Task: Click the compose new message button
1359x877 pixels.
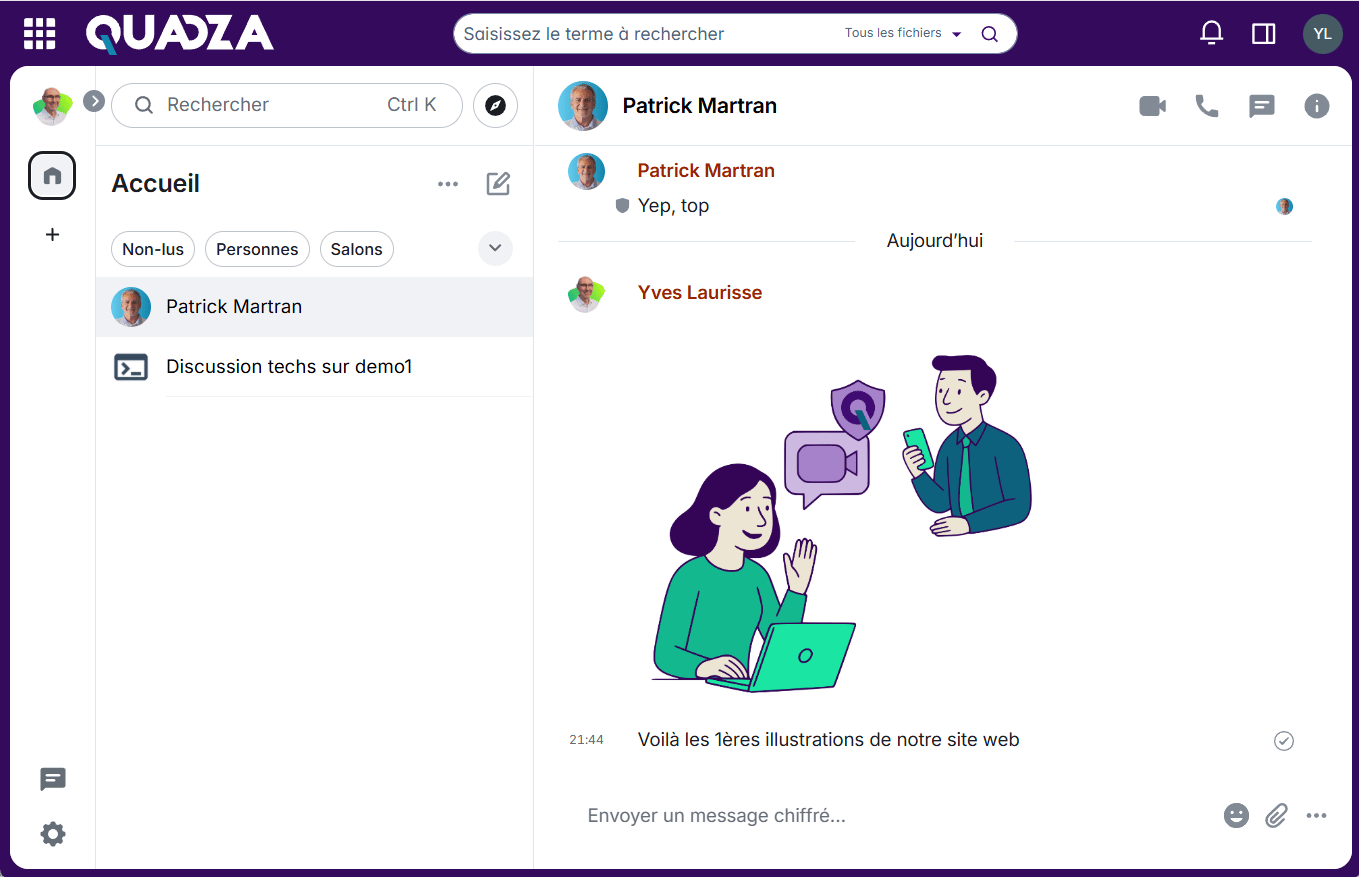Action: point(498,184)
